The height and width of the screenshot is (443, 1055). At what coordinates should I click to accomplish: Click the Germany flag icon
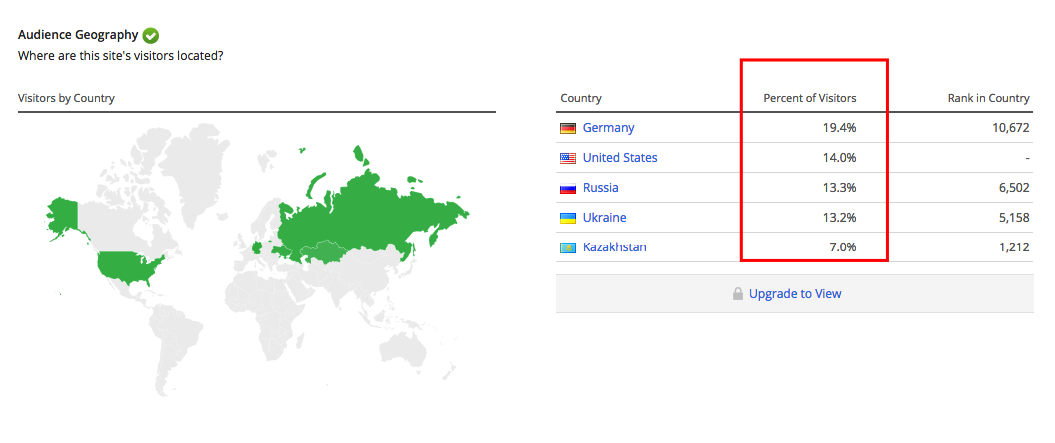[568, 128]
